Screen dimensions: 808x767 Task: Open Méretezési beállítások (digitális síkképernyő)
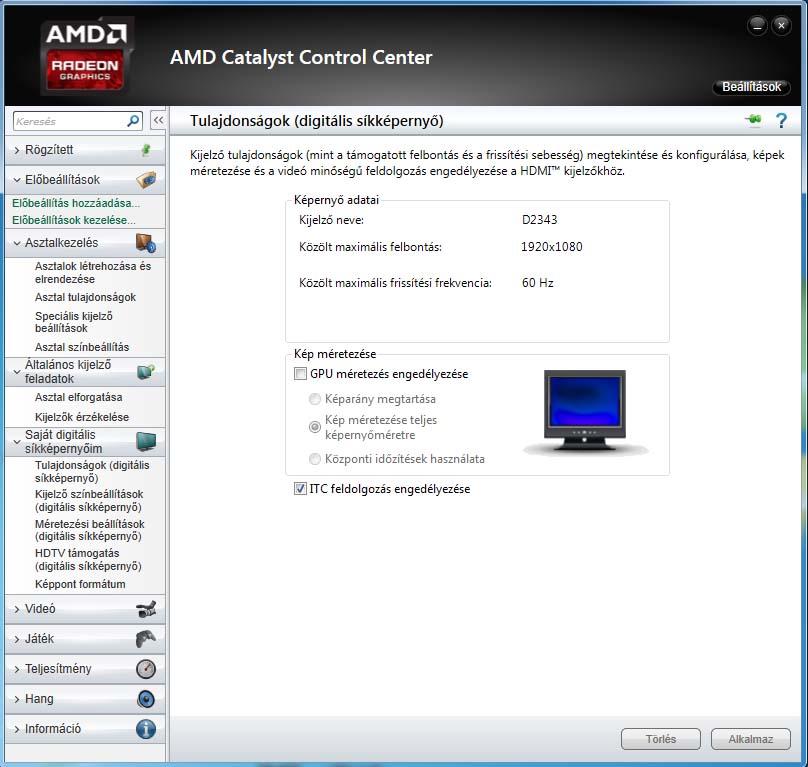pyautogui.click(x=90, y=530)
